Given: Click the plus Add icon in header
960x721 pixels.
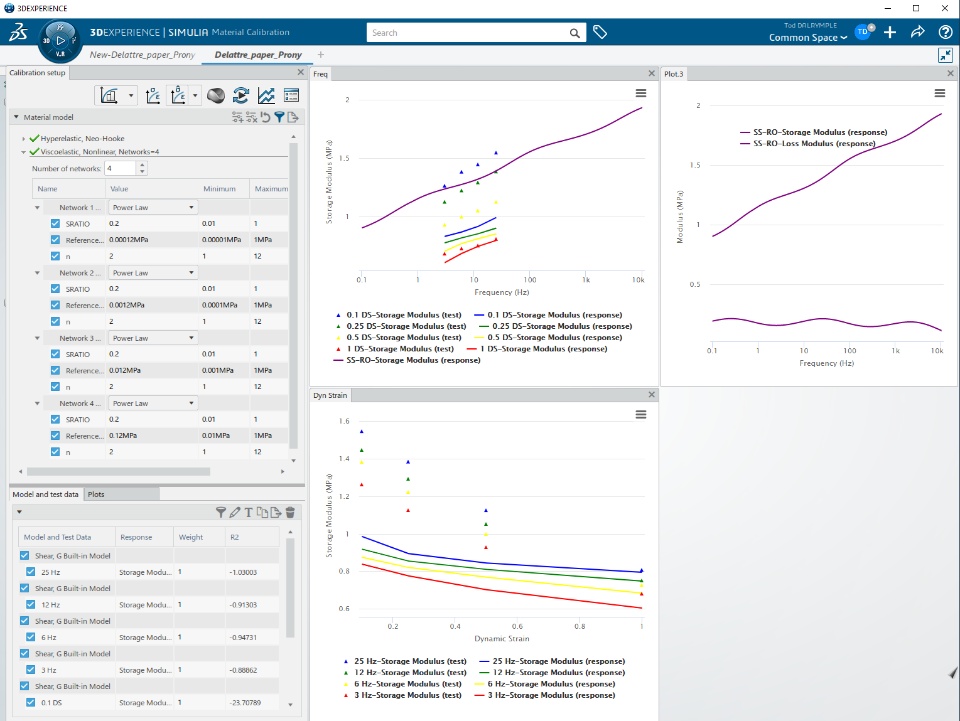Looking at the screenshot, I should click(x=890, y=32).
